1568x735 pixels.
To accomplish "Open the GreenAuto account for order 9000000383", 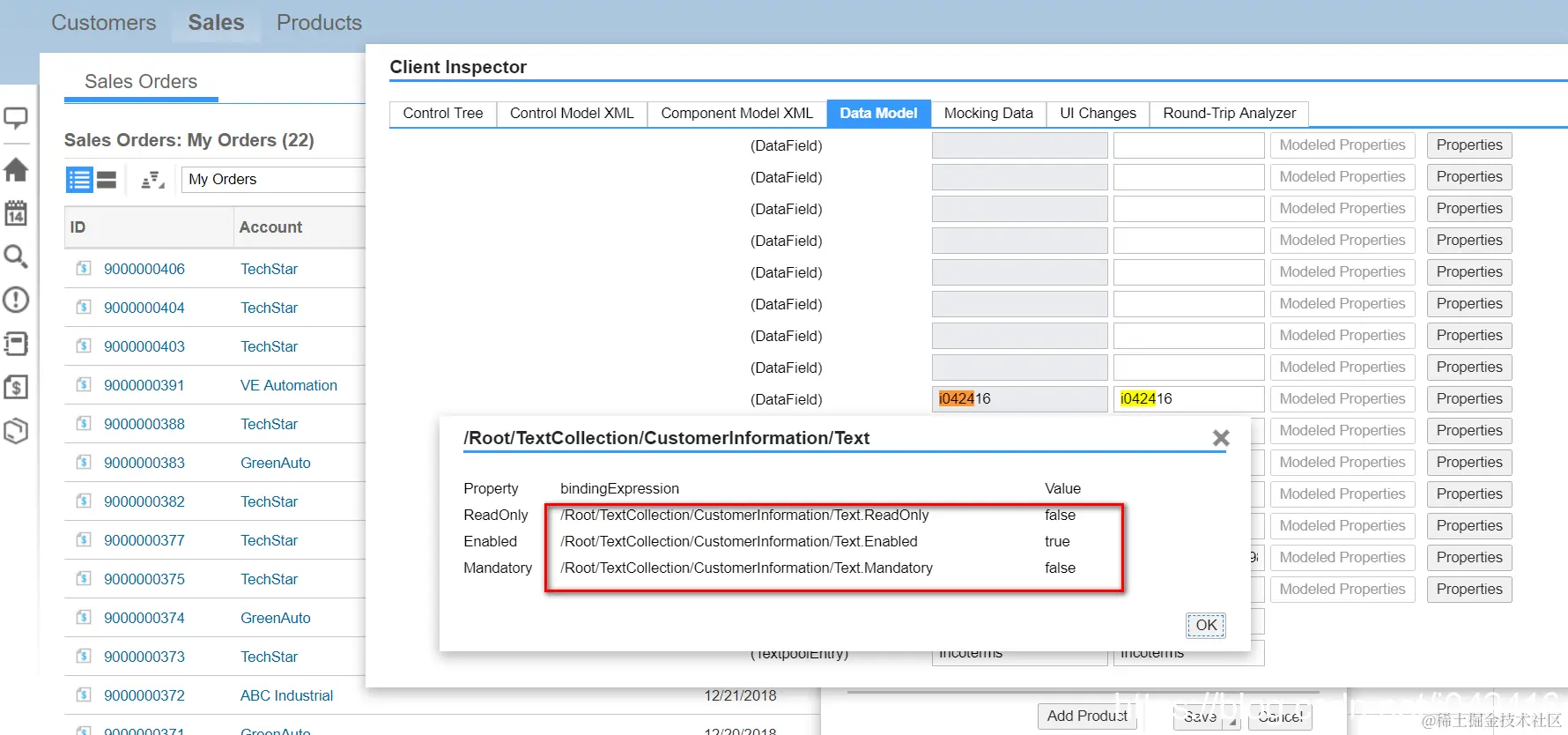I will click(276, 463).
